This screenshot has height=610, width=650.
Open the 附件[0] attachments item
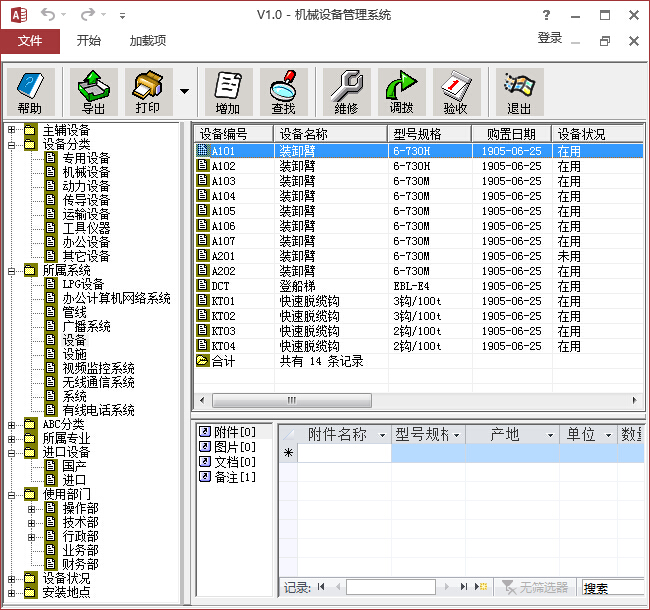point(234,432)
